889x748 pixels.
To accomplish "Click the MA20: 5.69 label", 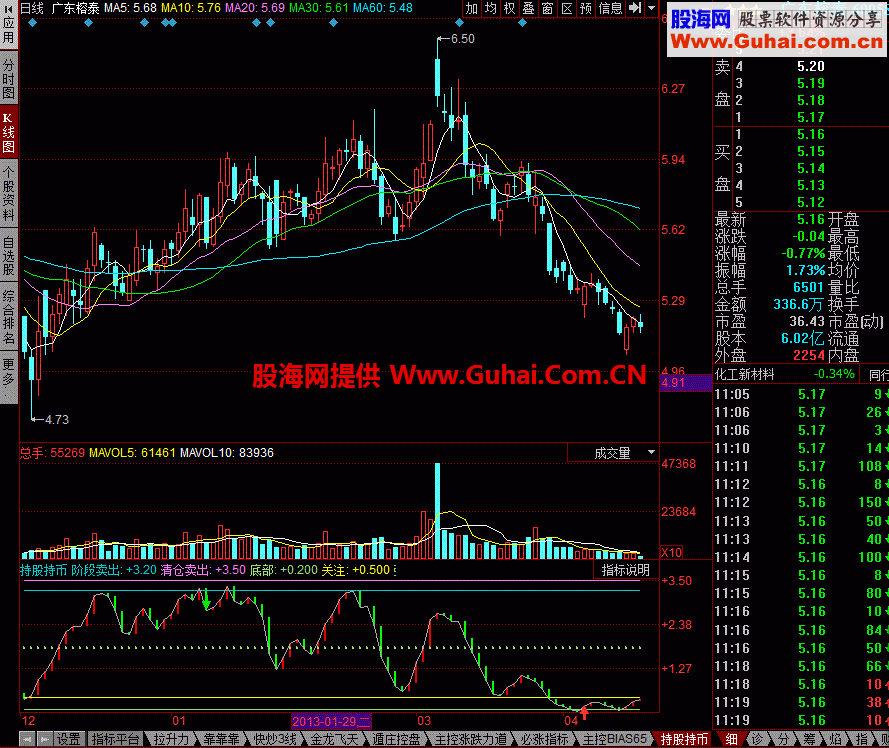I will tap(255, 9).
